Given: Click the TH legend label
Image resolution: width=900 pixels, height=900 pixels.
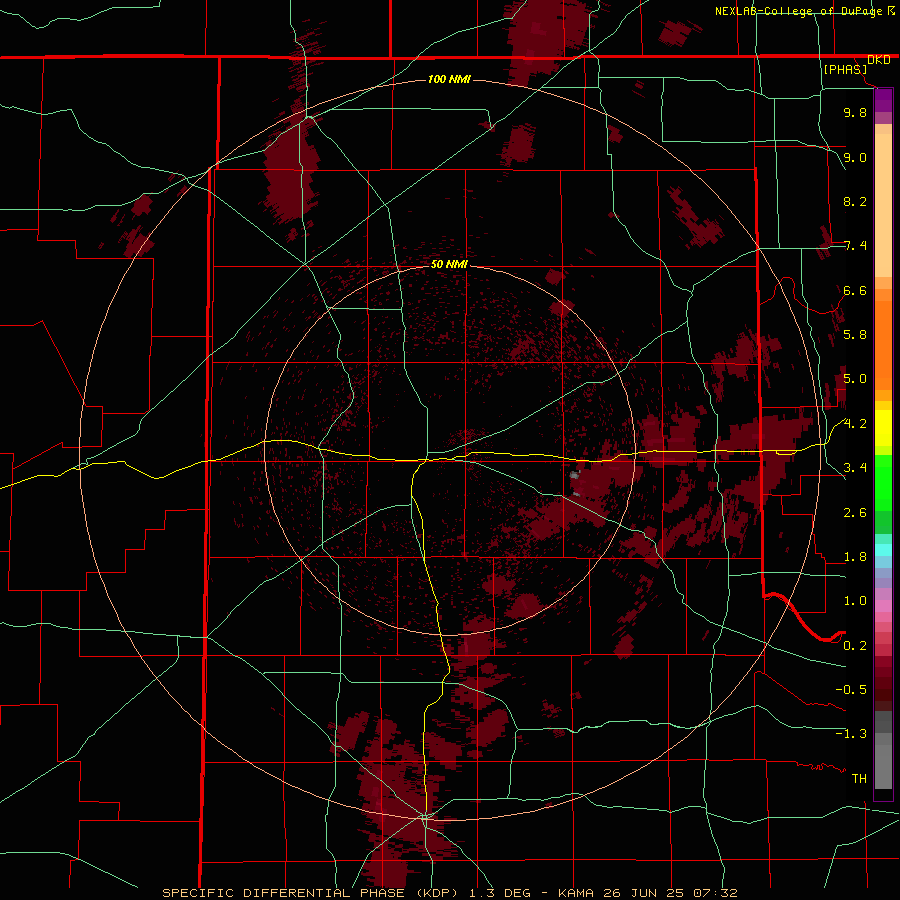Looking at the screenshot, I should (859, 779).
